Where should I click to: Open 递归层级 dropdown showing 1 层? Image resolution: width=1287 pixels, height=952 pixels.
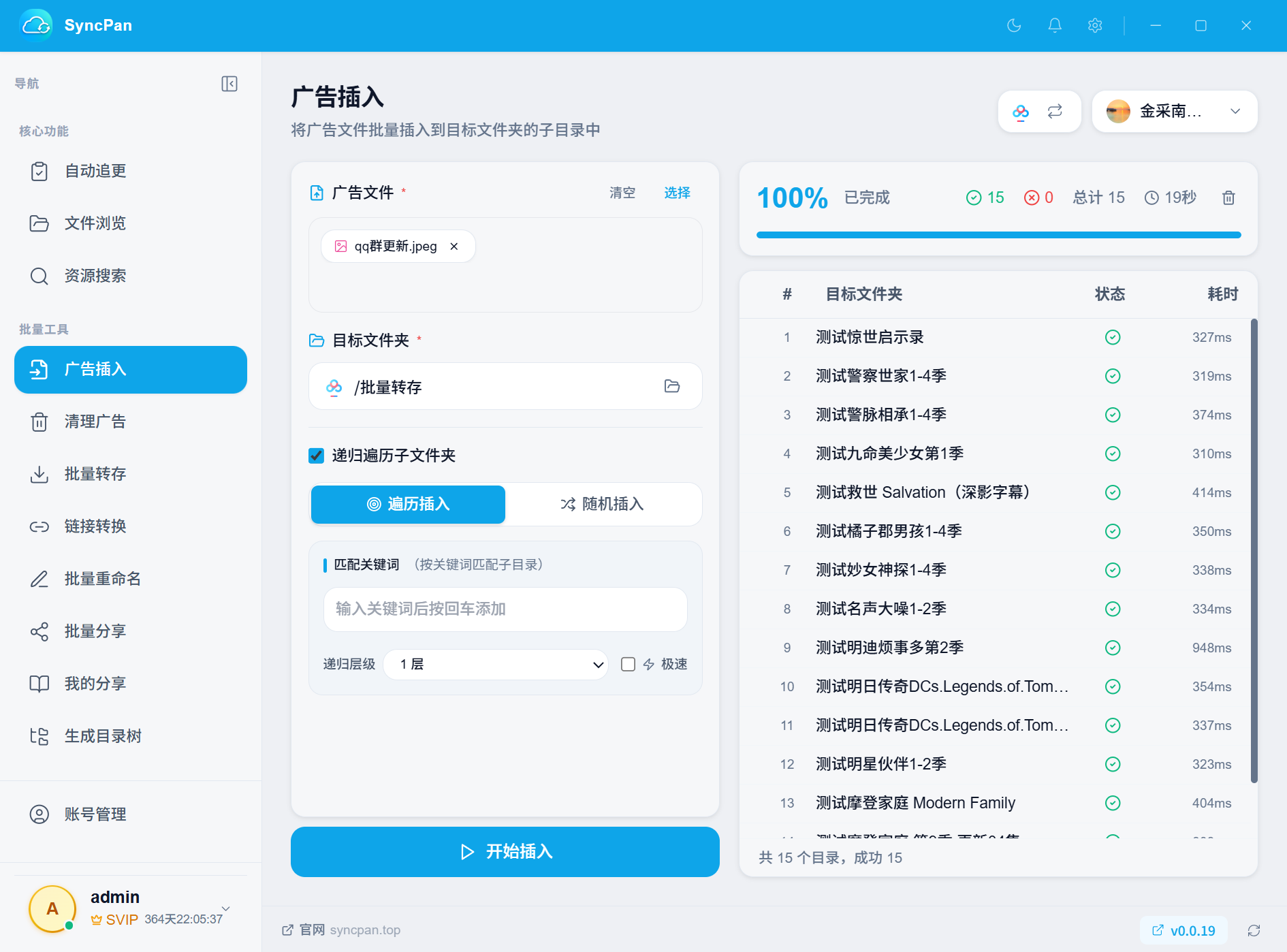(496, 664)
